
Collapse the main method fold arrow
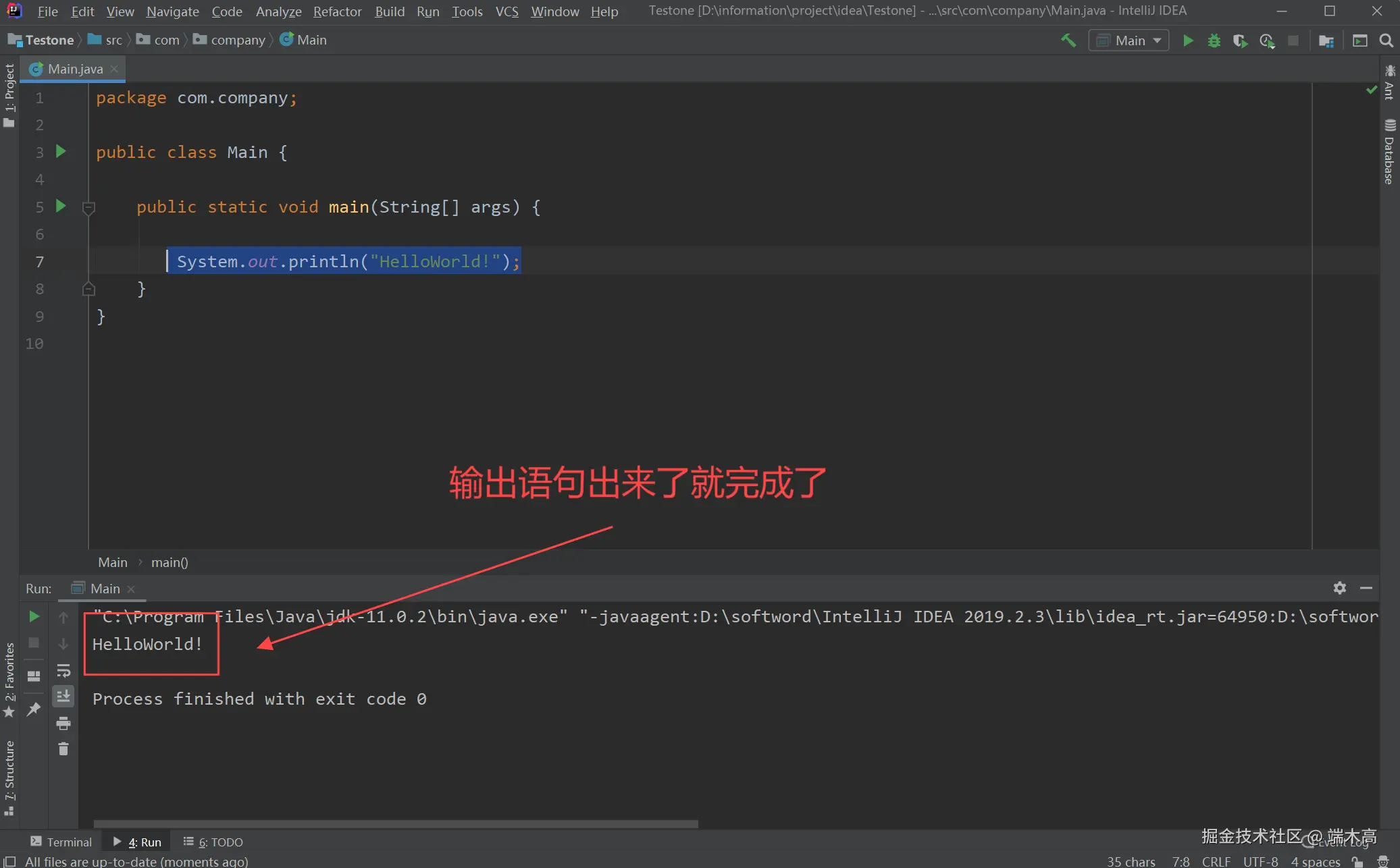[88, 207]
